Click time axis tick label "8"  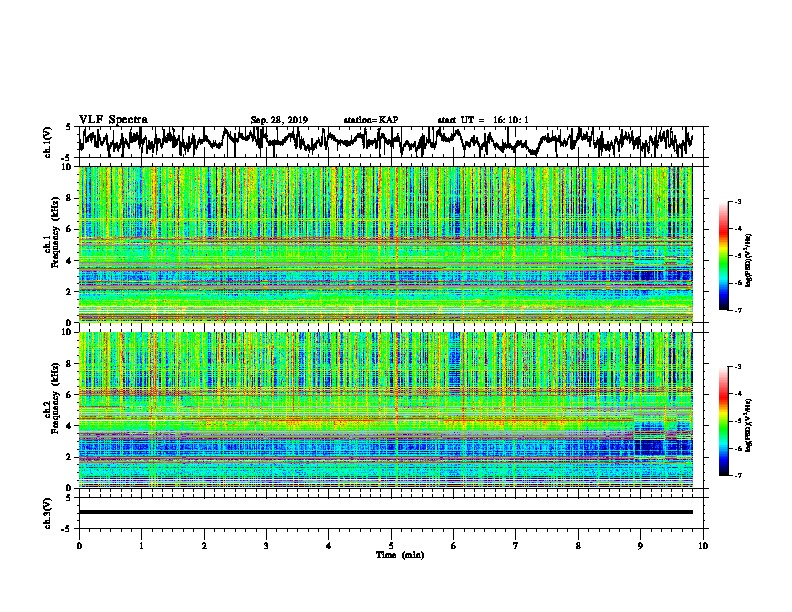pos(578,545)
